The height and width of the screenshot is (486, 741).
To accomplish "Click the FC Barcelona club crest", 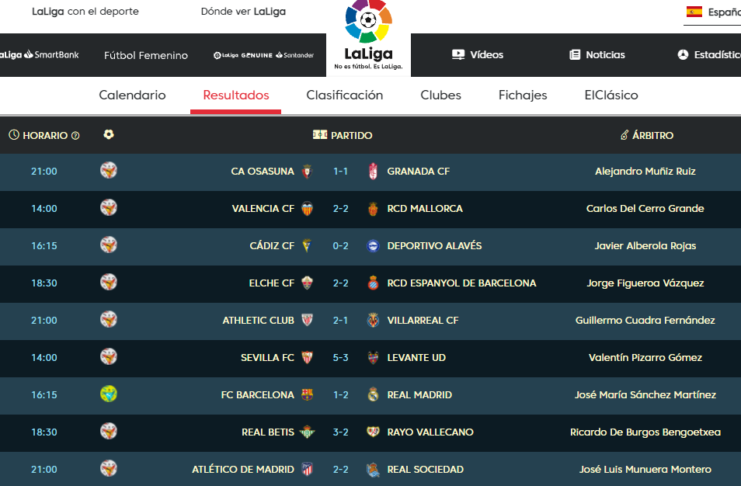I will point(307,395).
